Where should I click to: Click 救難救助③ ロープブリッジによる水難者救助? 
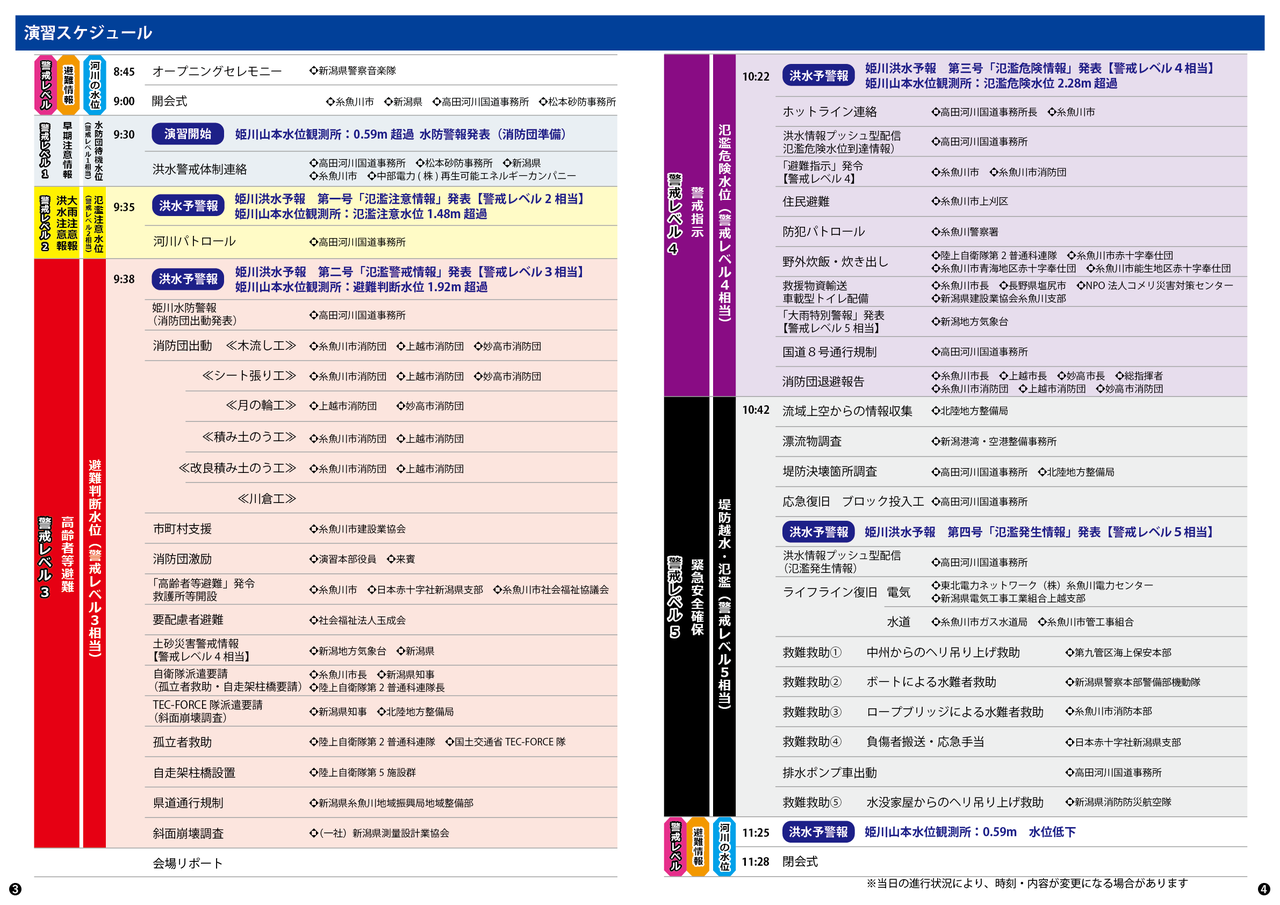pos(1011,712)
